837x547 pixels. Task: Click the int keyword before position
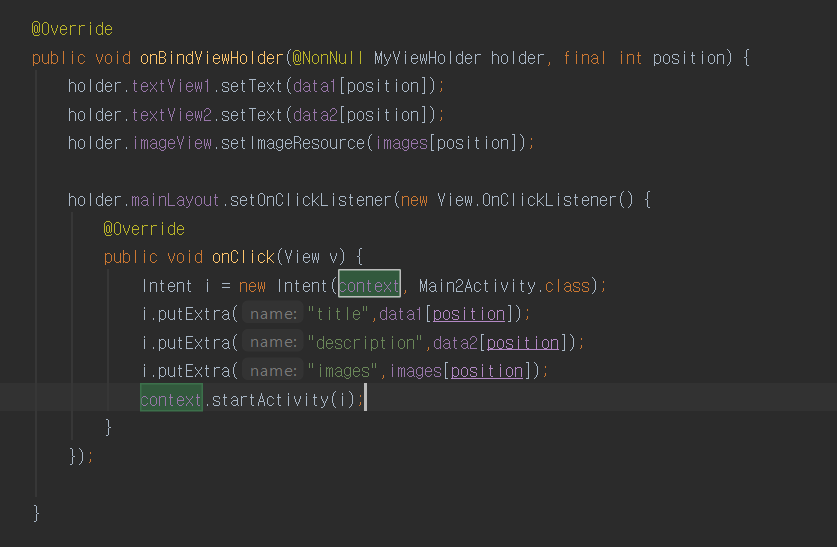coord(630,58)
